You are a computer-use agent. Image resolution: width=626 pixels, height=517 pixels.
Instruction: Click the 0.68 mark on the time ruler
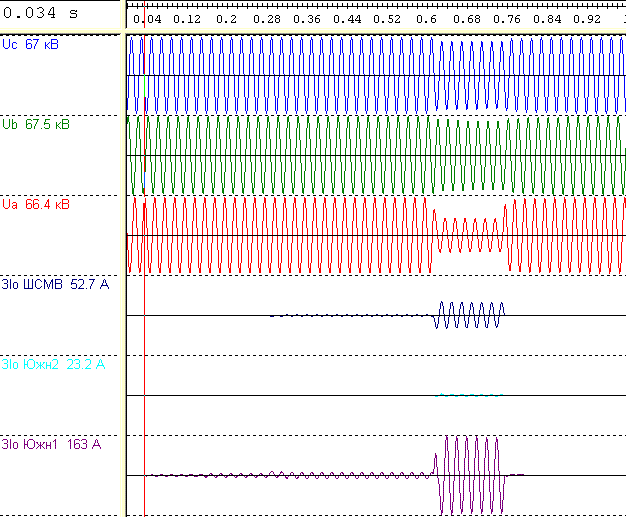click(467, 19)
